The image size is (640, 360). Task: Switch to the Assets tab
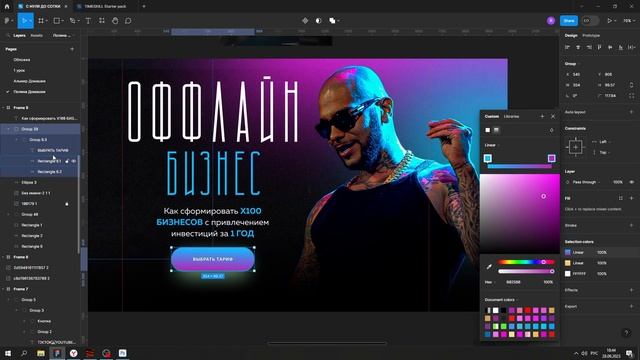36,36
